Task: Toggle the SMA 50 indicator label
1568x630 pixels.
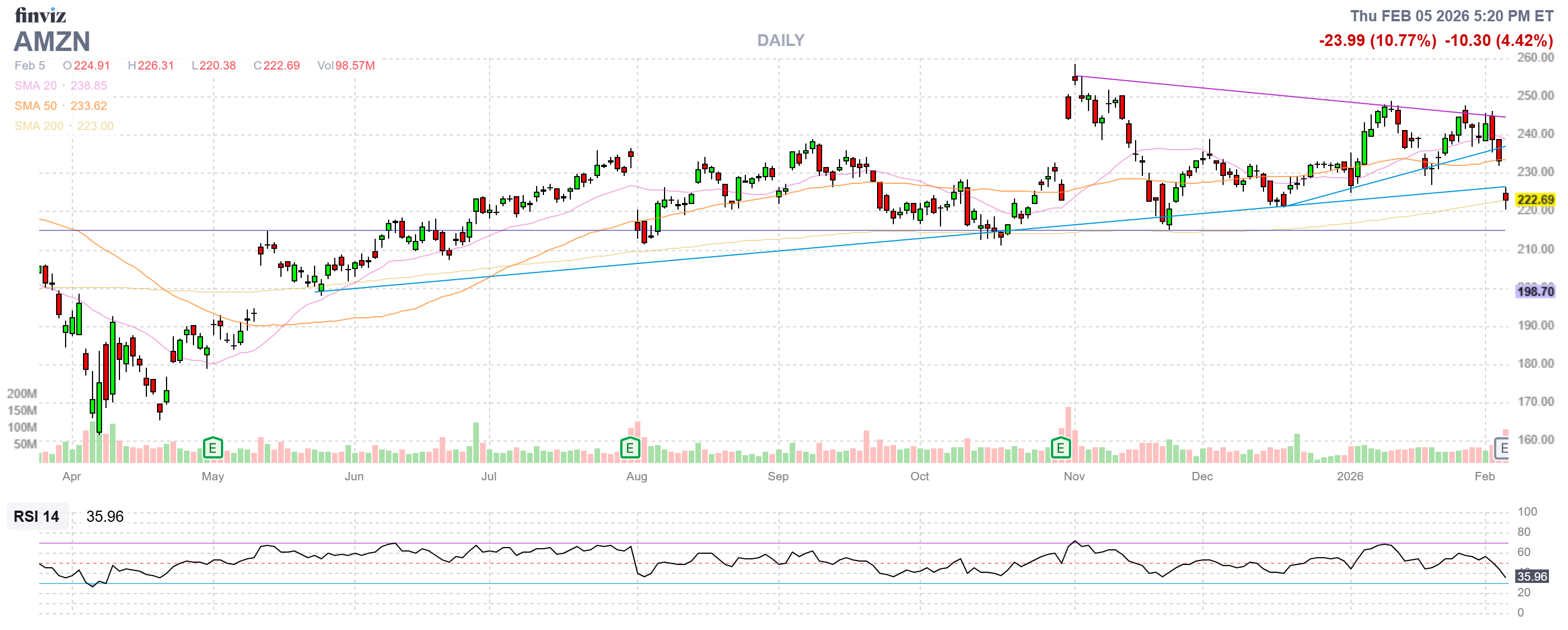Action: point(35,106)
